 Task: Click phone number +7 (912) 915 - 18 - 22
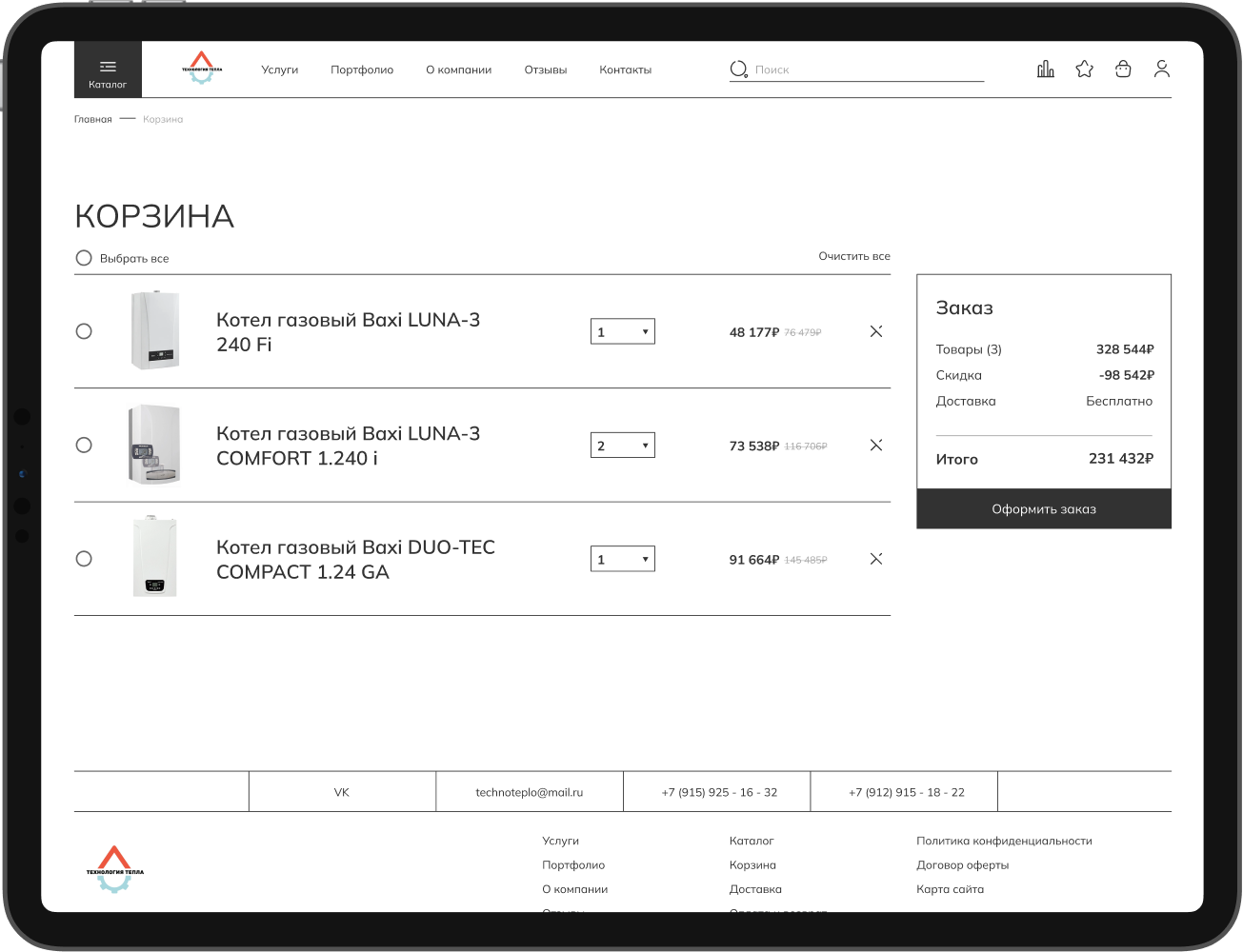coord(907,792)
